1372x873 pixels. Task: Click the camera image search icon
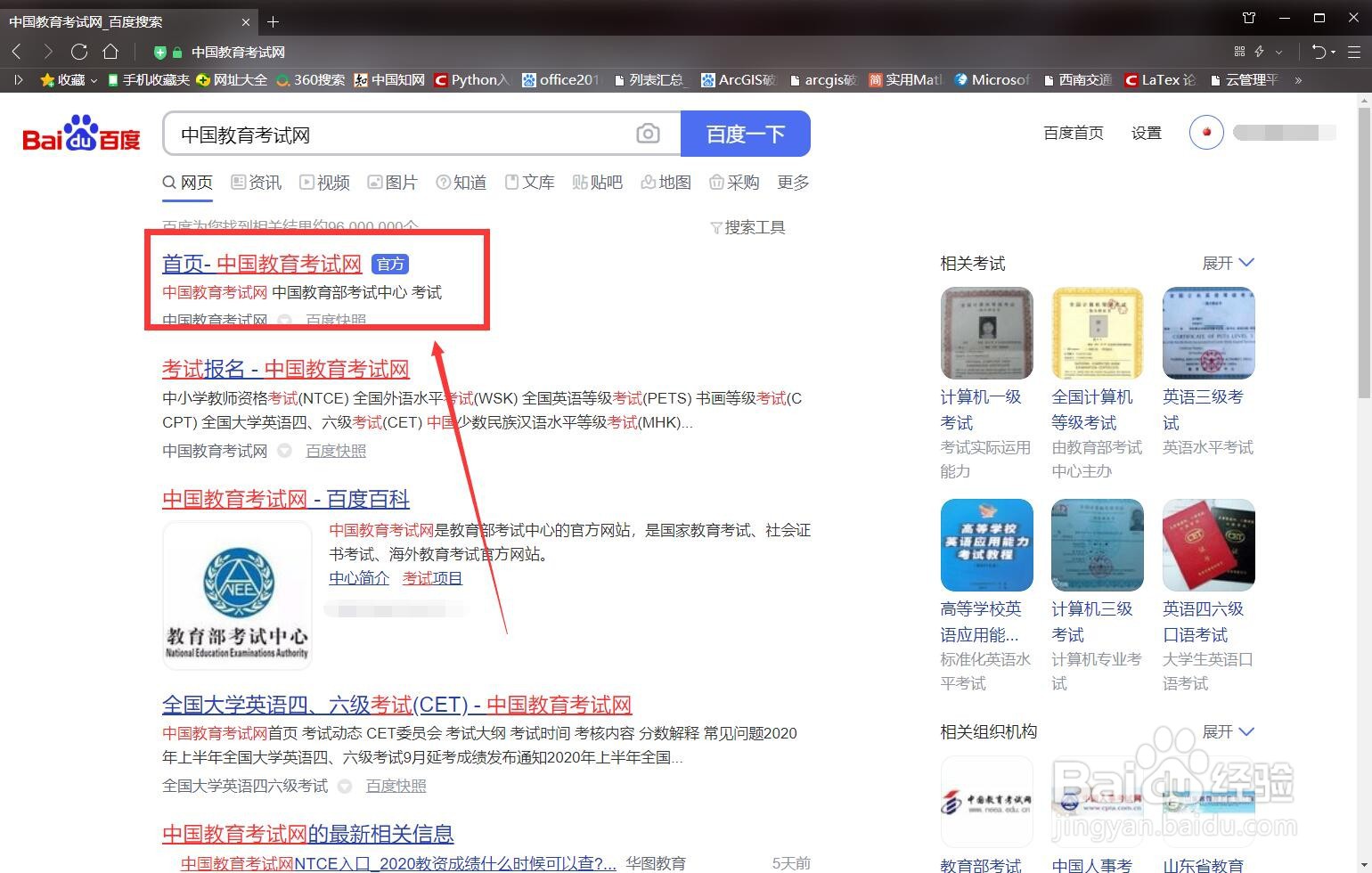[x=648, y=134]
